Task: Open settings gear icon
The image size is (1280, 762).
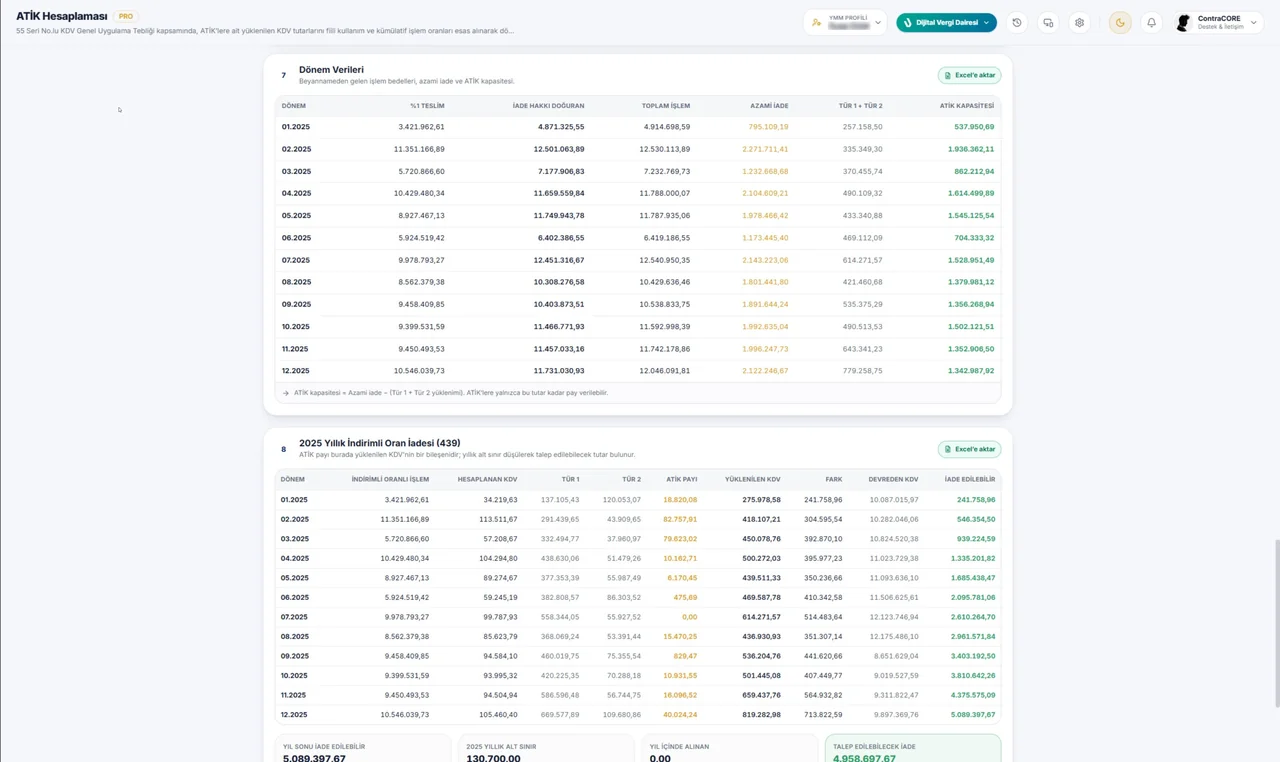Action: (1079, 22)
